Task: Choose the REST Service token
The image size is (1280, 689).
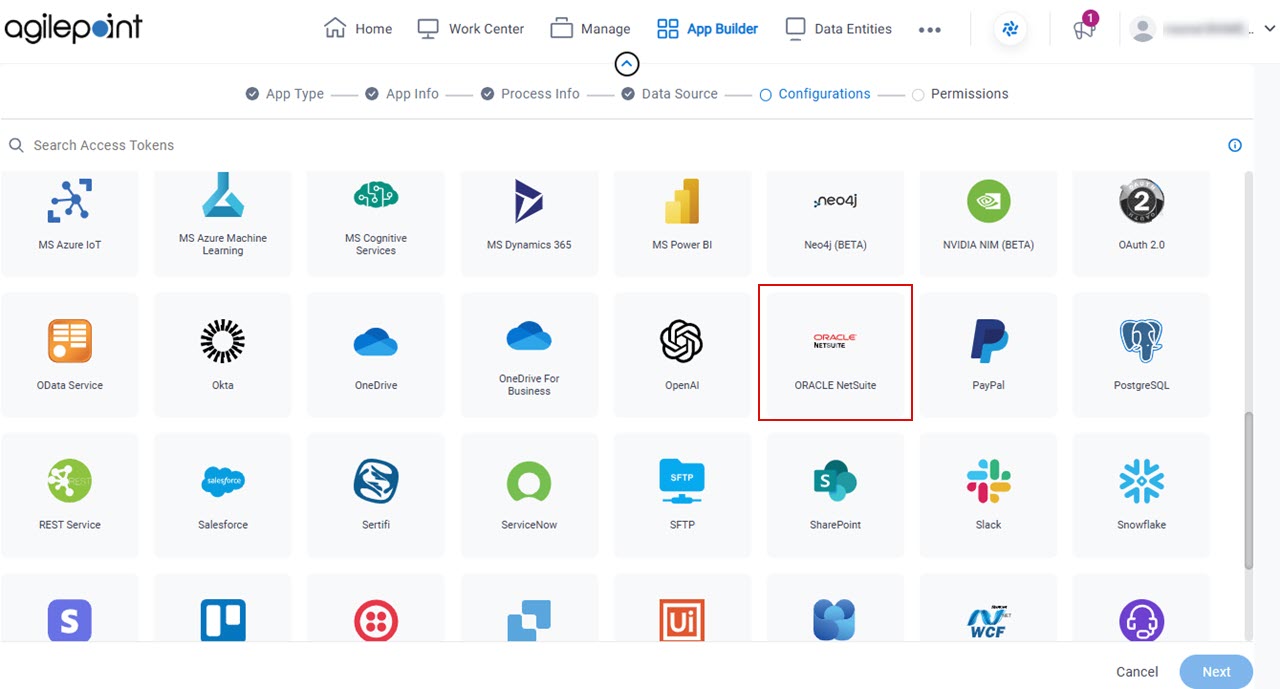Action: point(70,495)
